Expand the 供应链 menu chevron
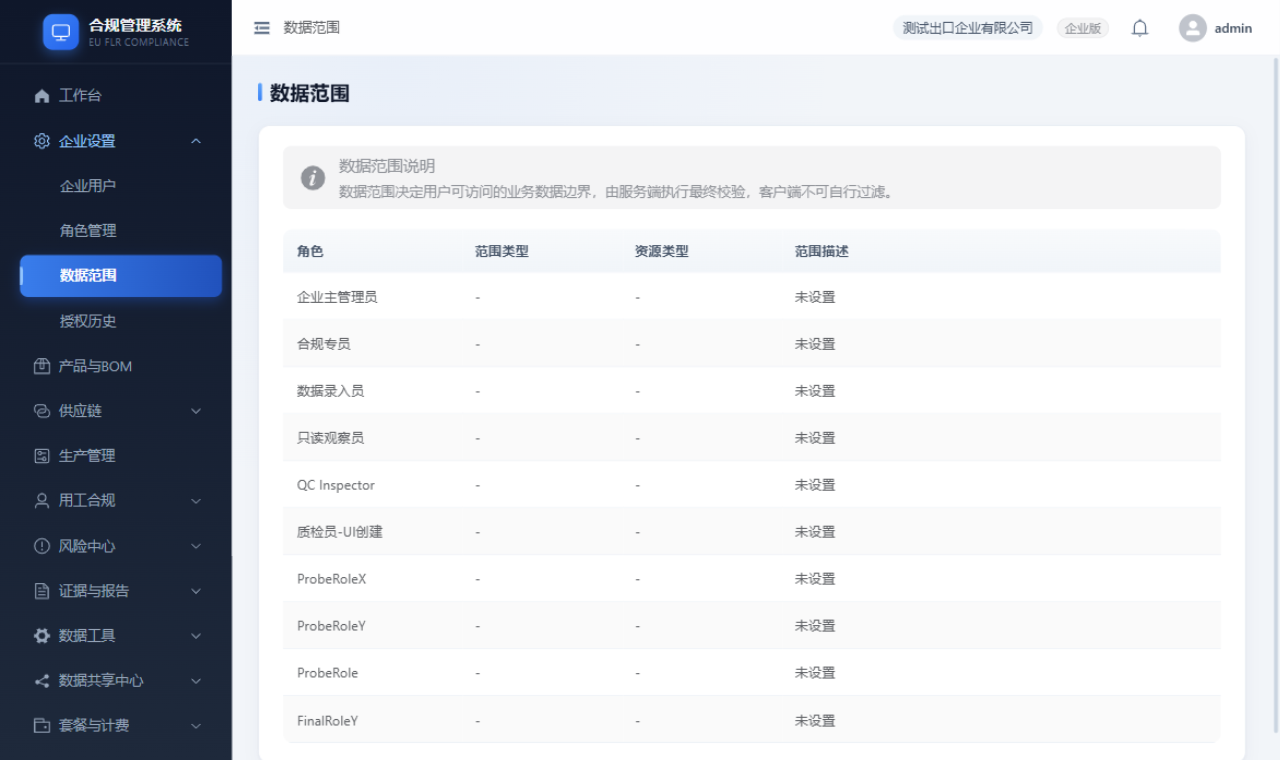The image size is (1280, 760). [196, 411]
